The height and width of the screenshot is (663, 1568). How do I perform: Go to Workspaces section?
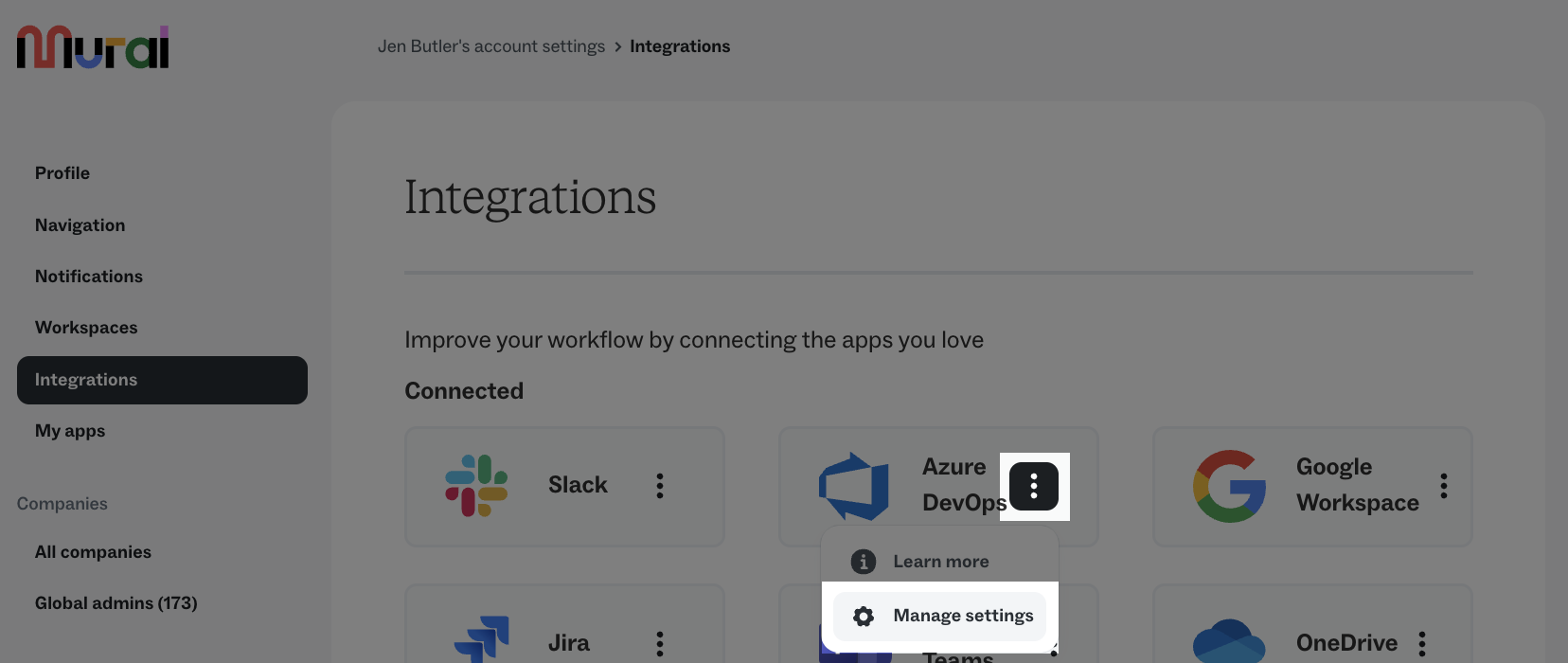(x=86, y=328)
